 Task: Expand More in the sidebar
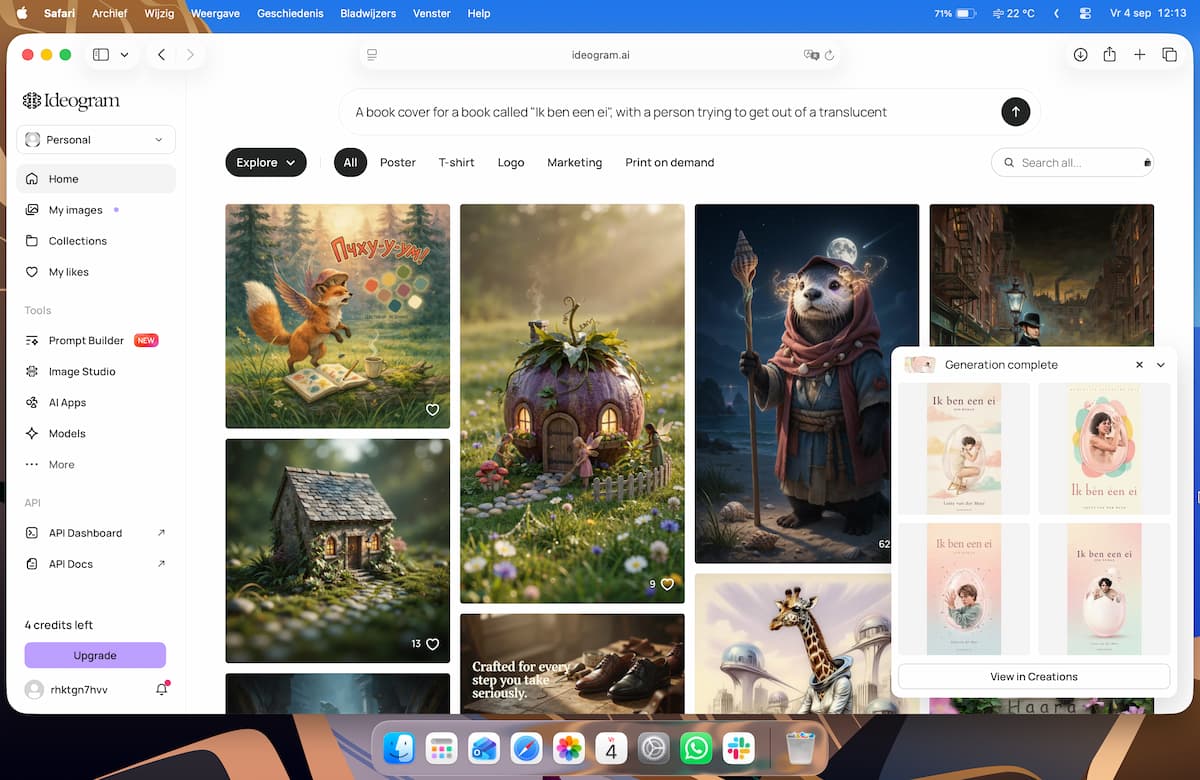pyautogui.click(x=96, y=464)
